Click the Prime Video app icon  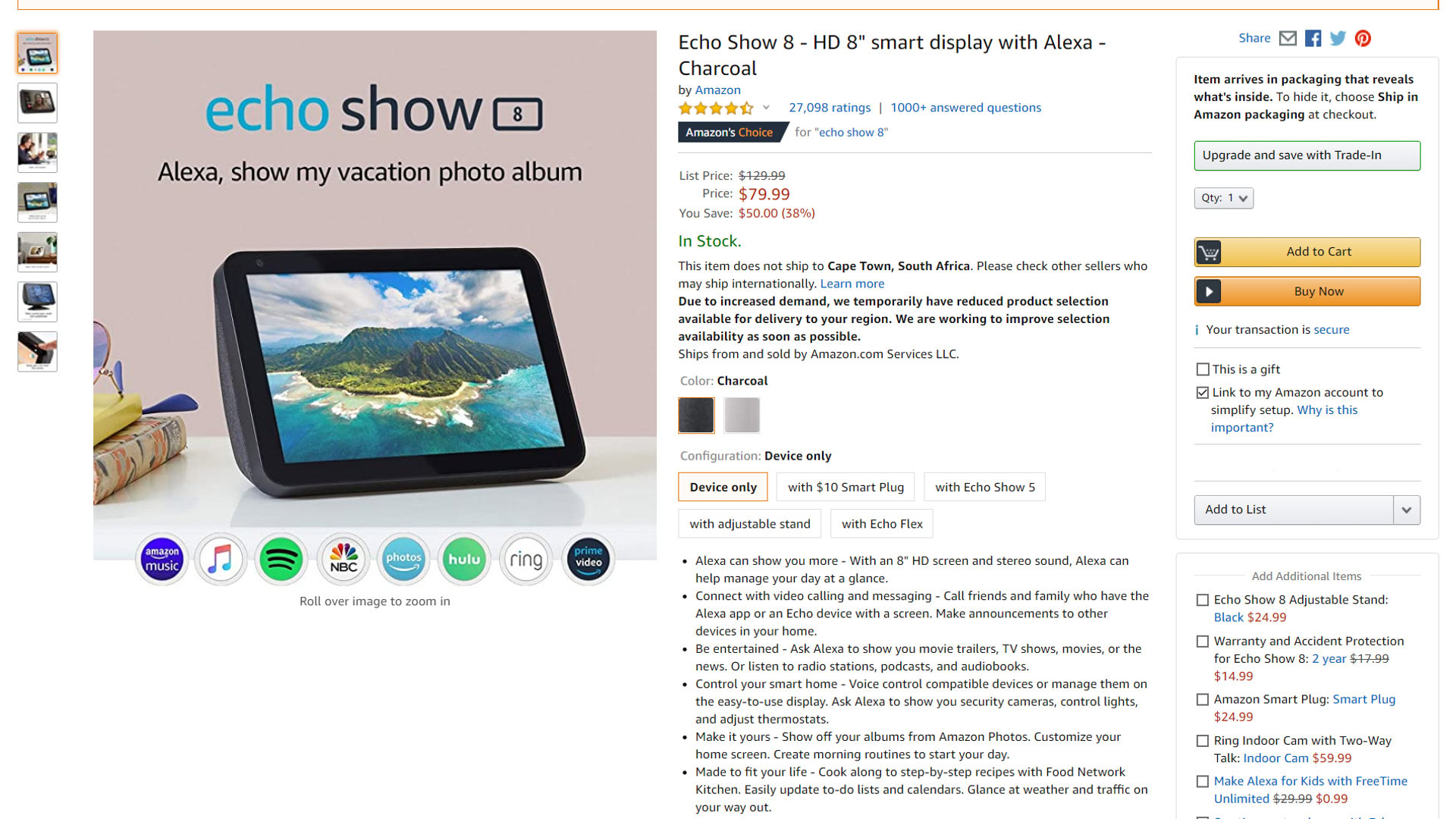click(x=588, y=560)
